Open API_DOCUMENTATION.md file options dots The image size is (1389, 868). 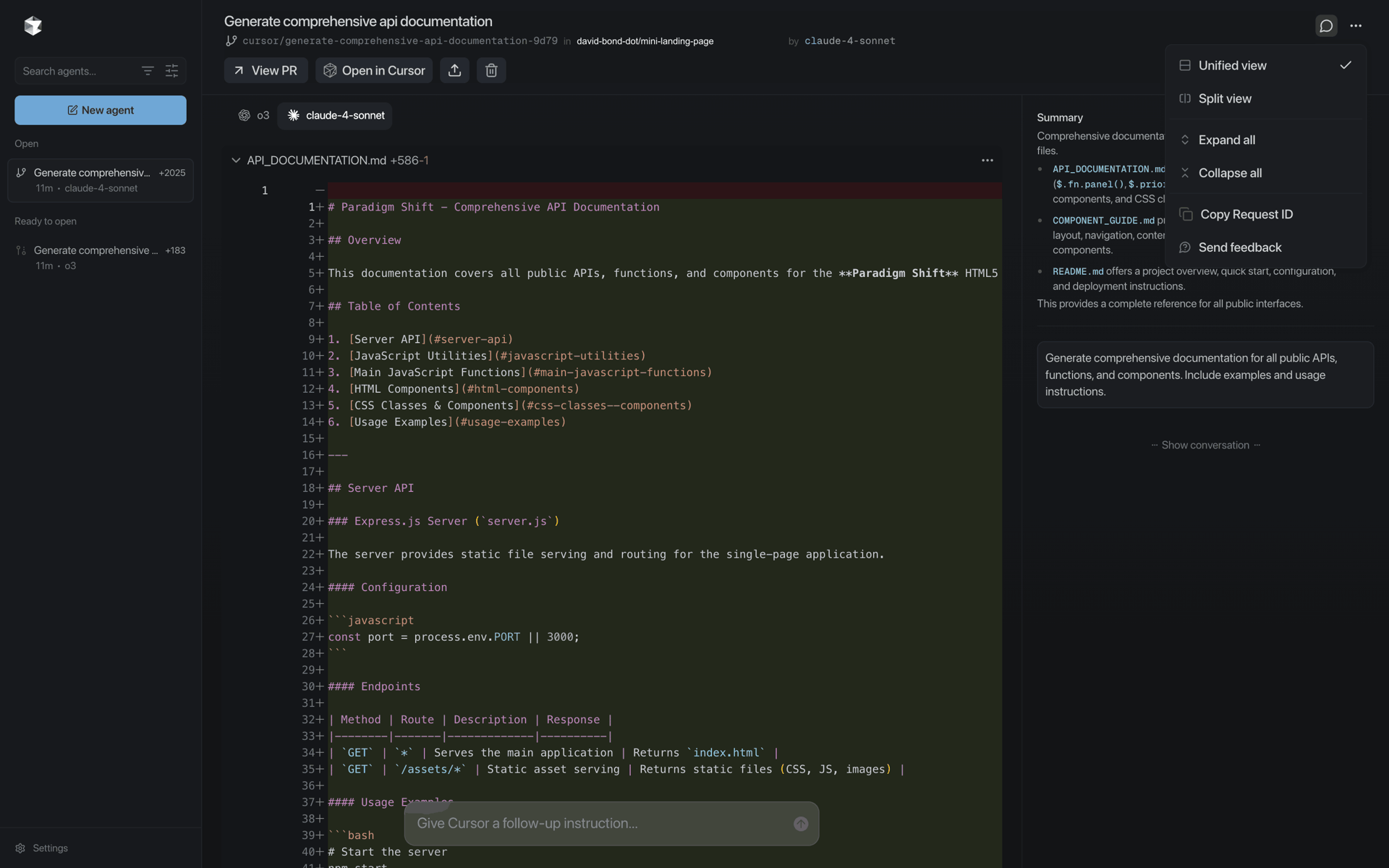pos(987,161)
